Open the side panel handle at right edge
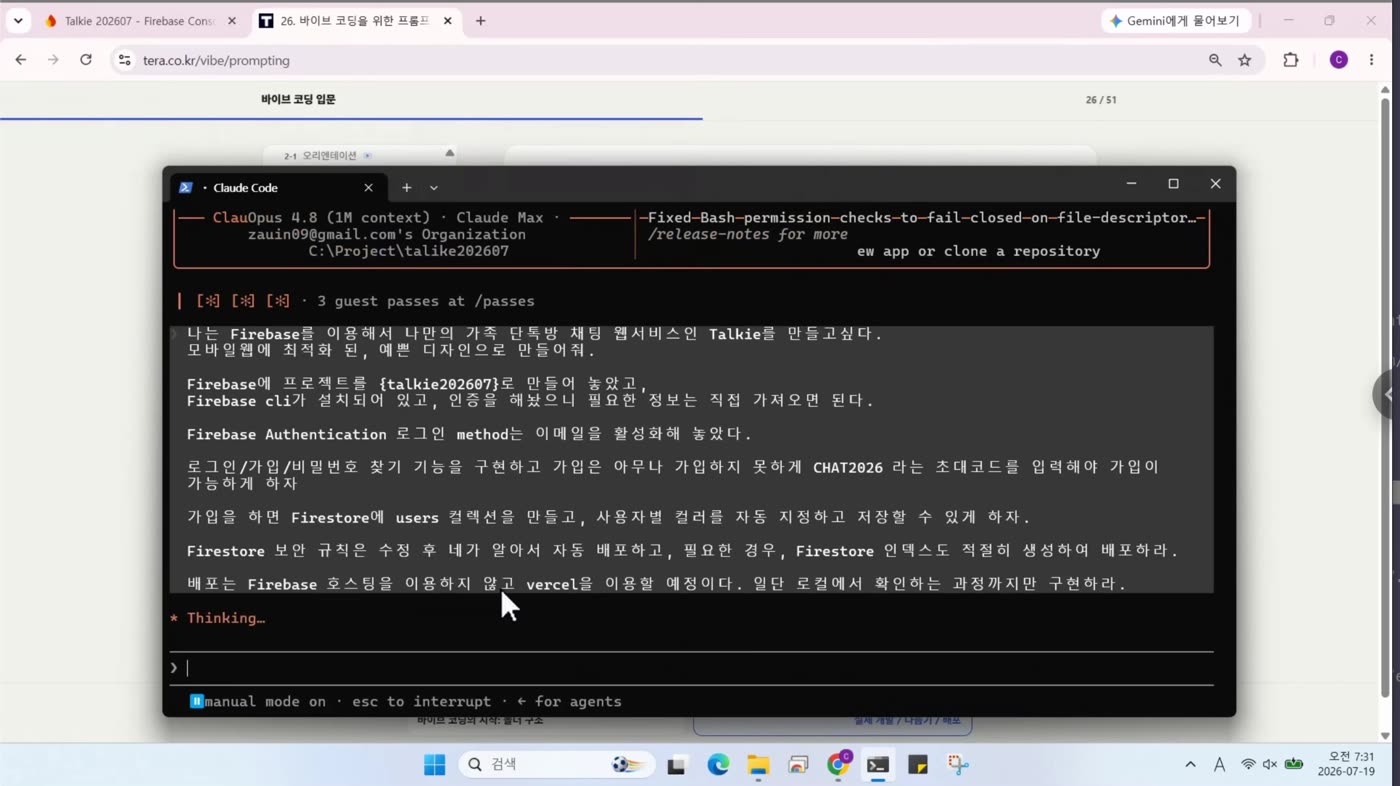This screenshot has width=1400, height=786. coord(1388,394)
